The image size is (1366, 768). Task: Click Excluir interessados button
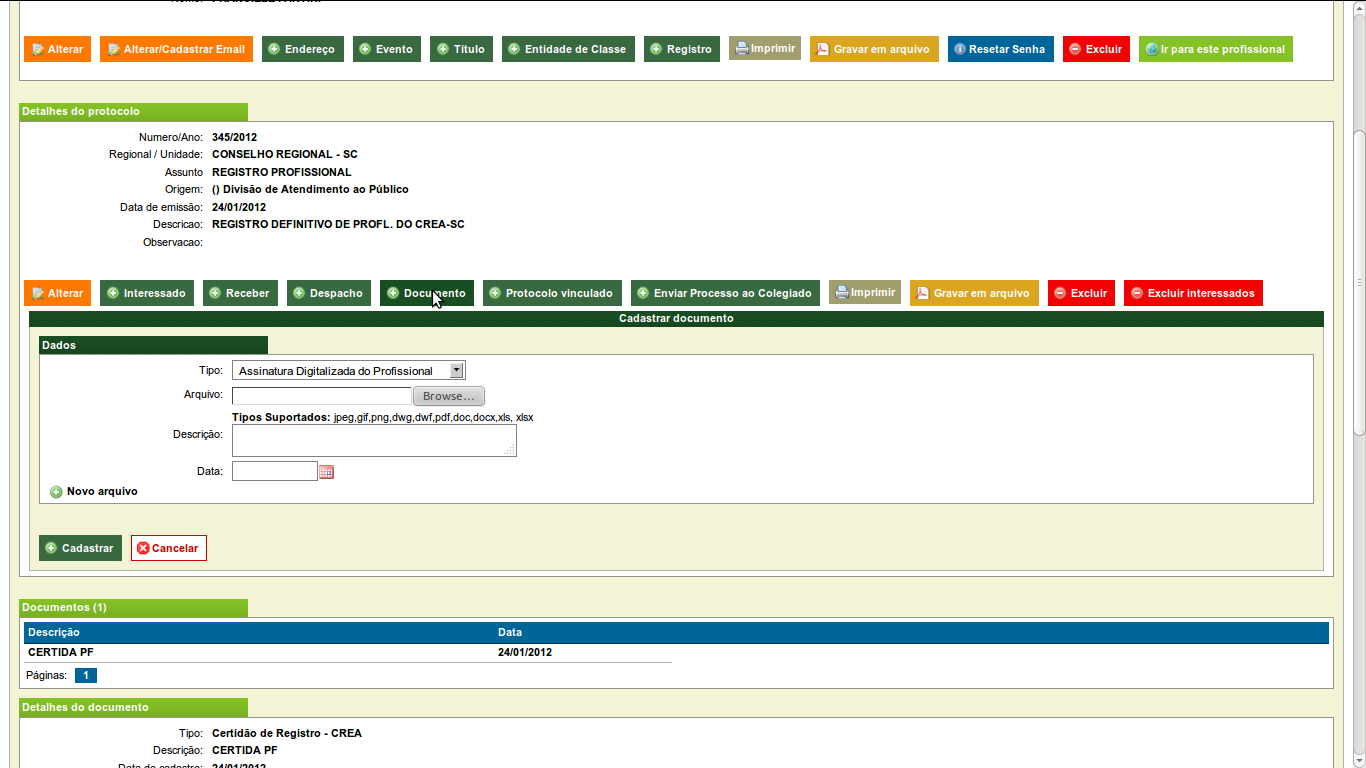(x=1193, y=293)
